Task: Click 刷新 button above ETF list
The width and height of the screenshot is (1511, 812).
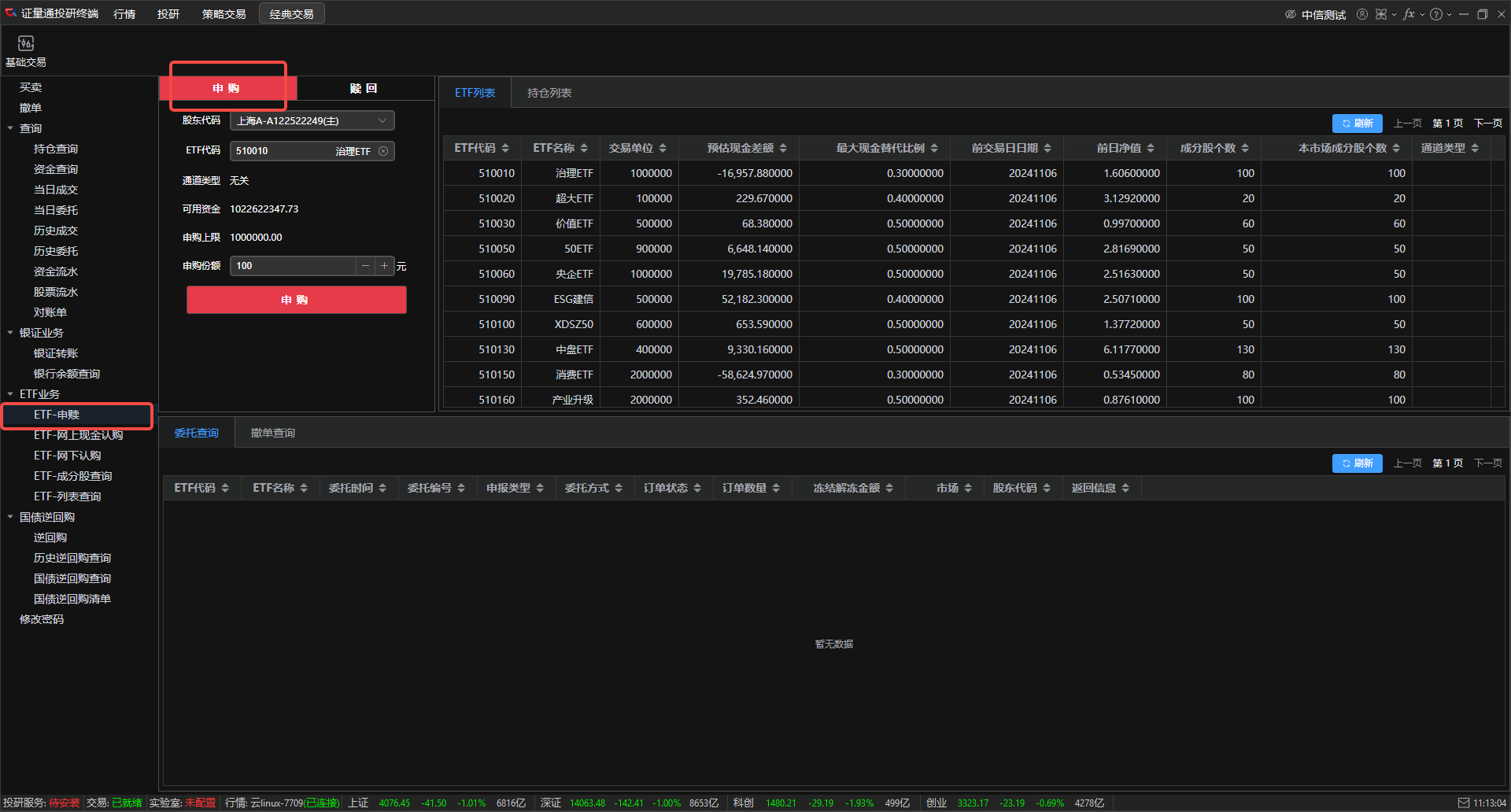Action: (x=1357, y=124)
